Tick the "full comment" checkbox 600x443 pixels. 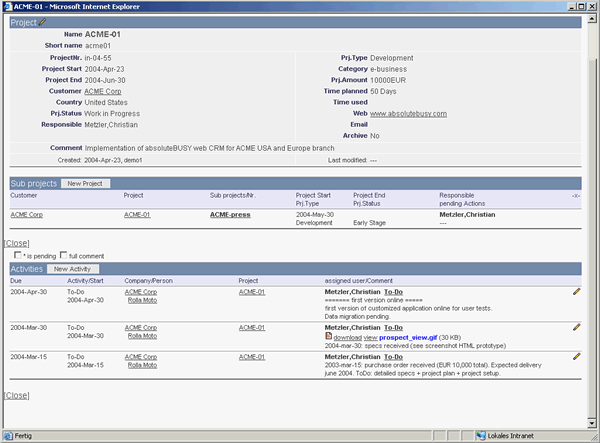coord(64,255)
